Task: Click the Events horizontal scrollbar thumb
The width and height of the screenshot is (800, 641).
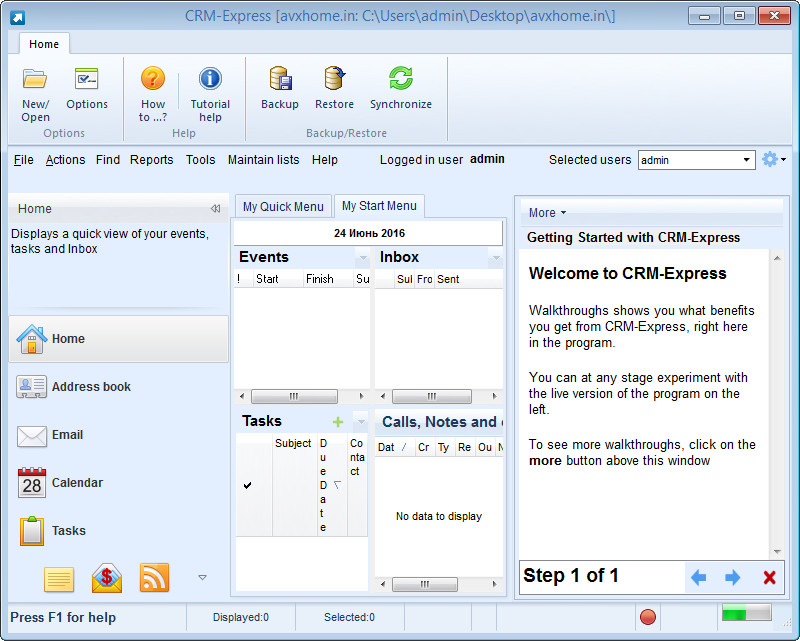Action: (294, 396)
